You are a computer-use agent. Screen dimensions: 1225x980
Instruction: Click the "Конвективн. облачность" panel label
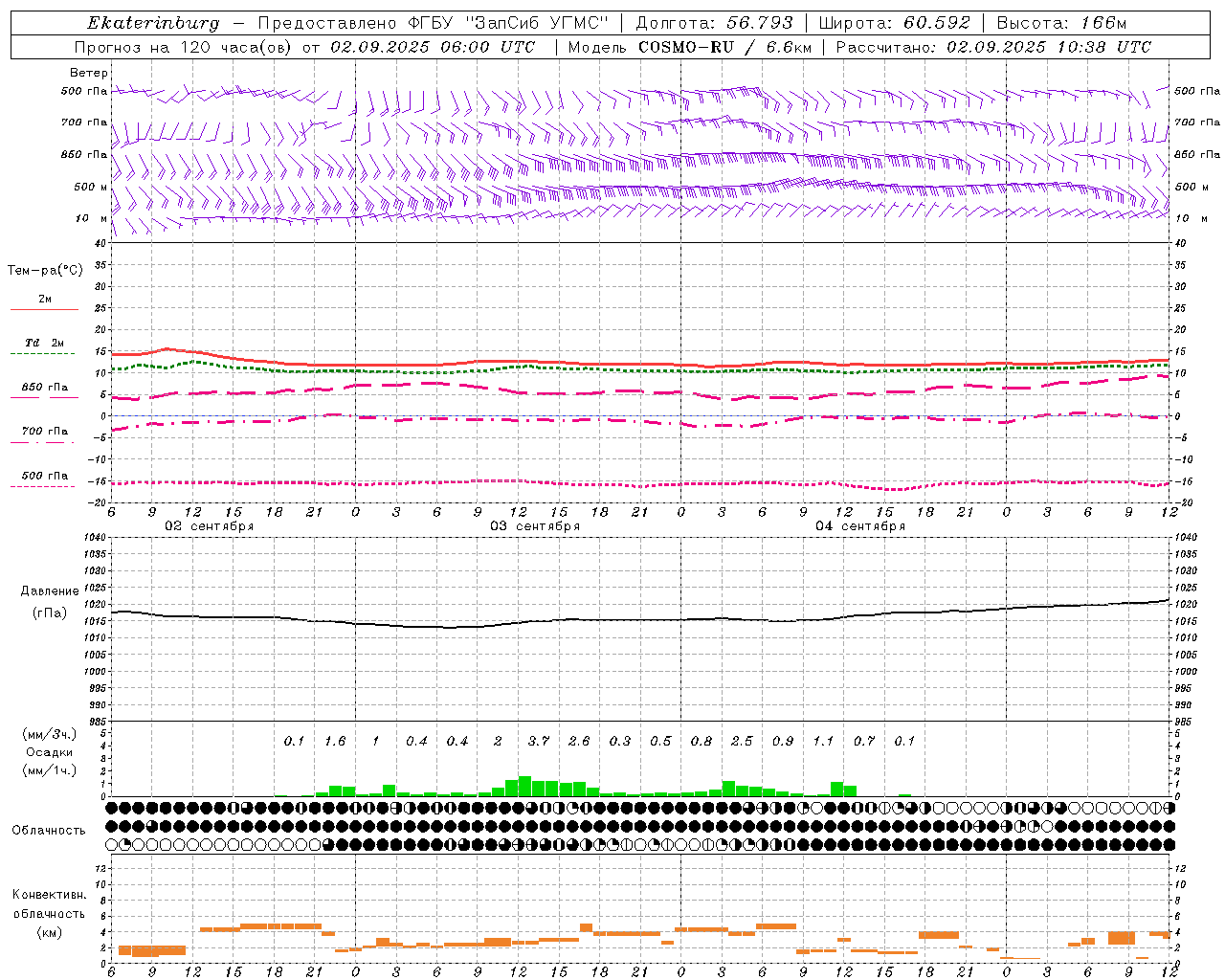49,904
